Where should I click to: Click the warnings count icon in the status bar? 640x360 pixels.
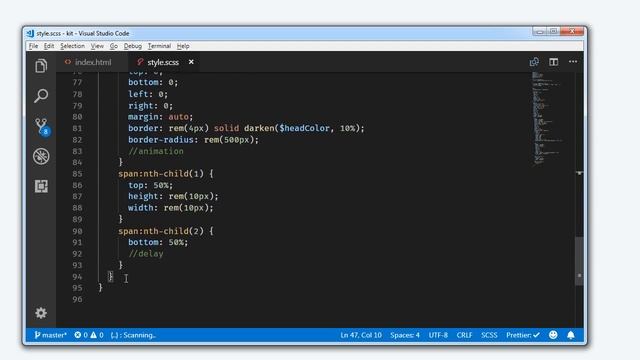pos(93,335)
